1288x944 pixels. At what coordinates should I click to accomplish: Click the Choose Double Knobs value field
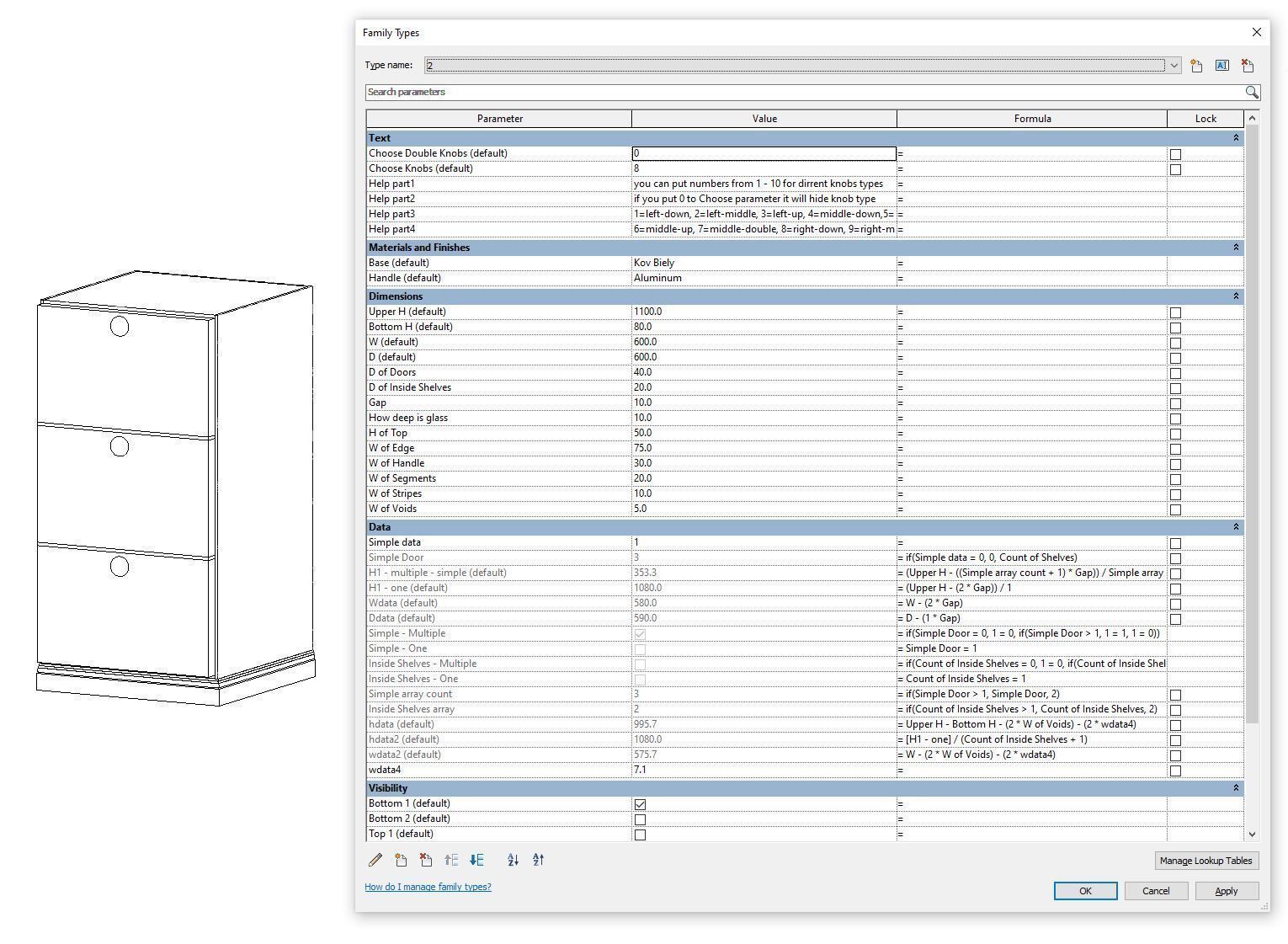click(764, 153)
